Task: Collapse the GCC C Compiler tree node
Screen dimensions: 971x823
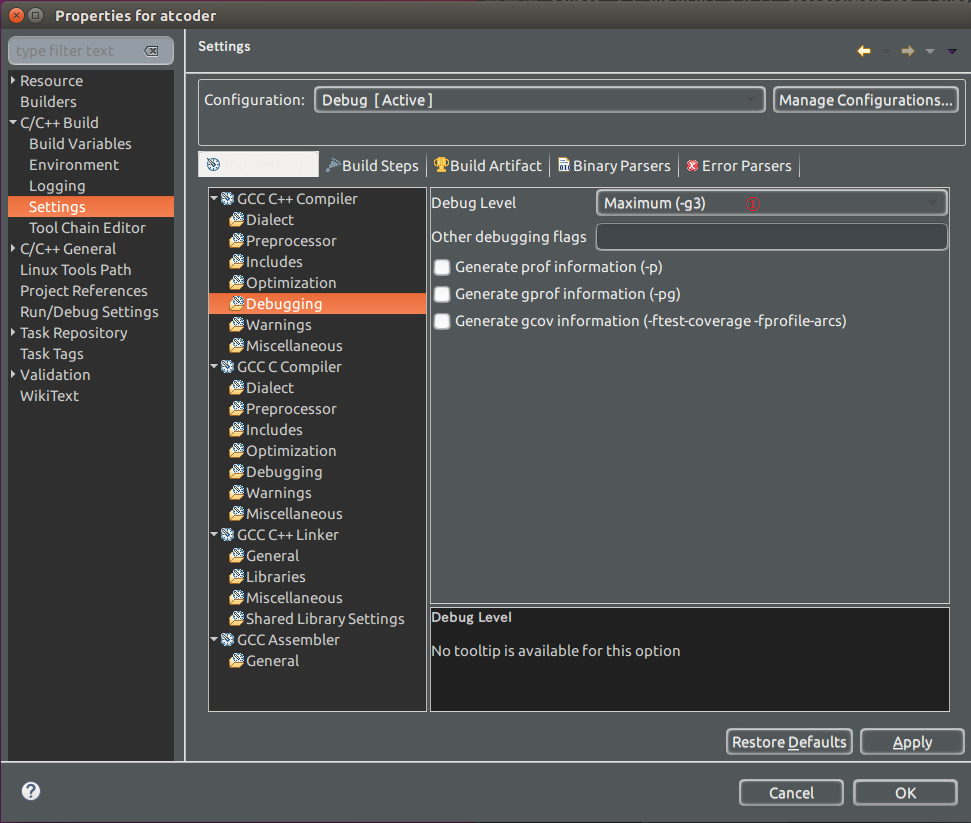Action: (x=213, y=366)
